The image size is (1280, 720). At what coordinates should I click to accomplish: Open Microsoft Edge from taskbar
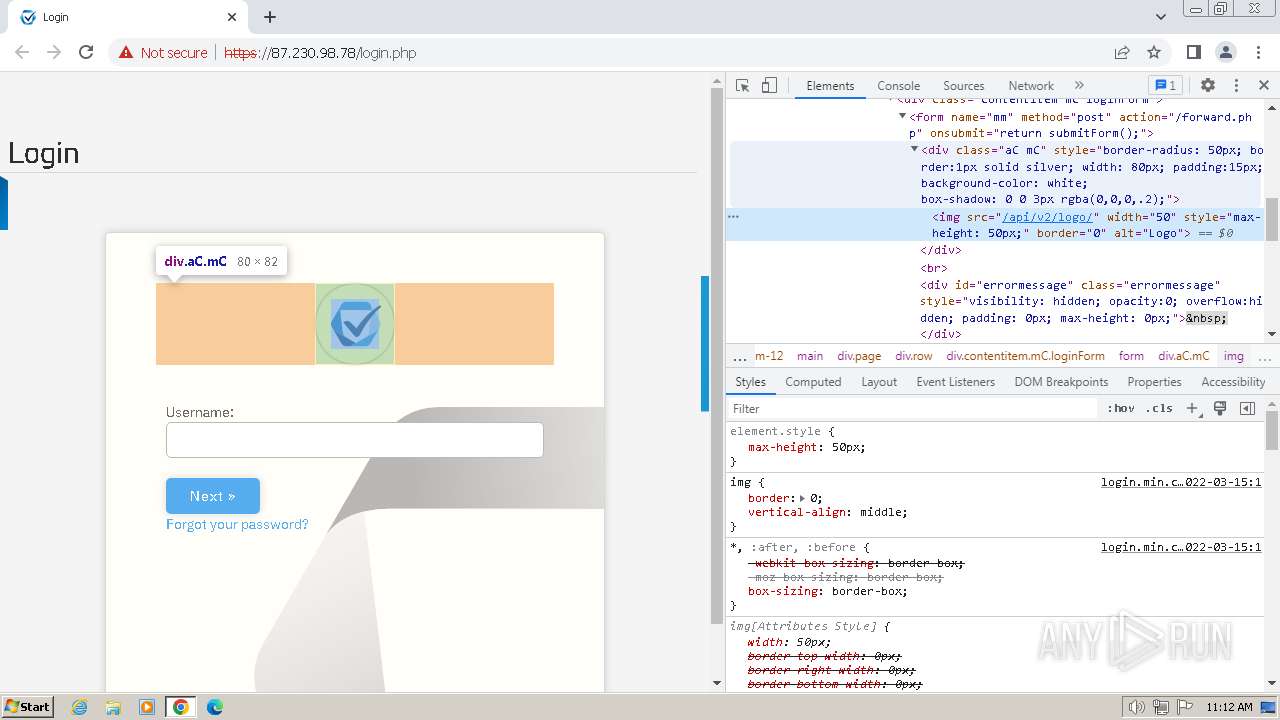(214, 707)
